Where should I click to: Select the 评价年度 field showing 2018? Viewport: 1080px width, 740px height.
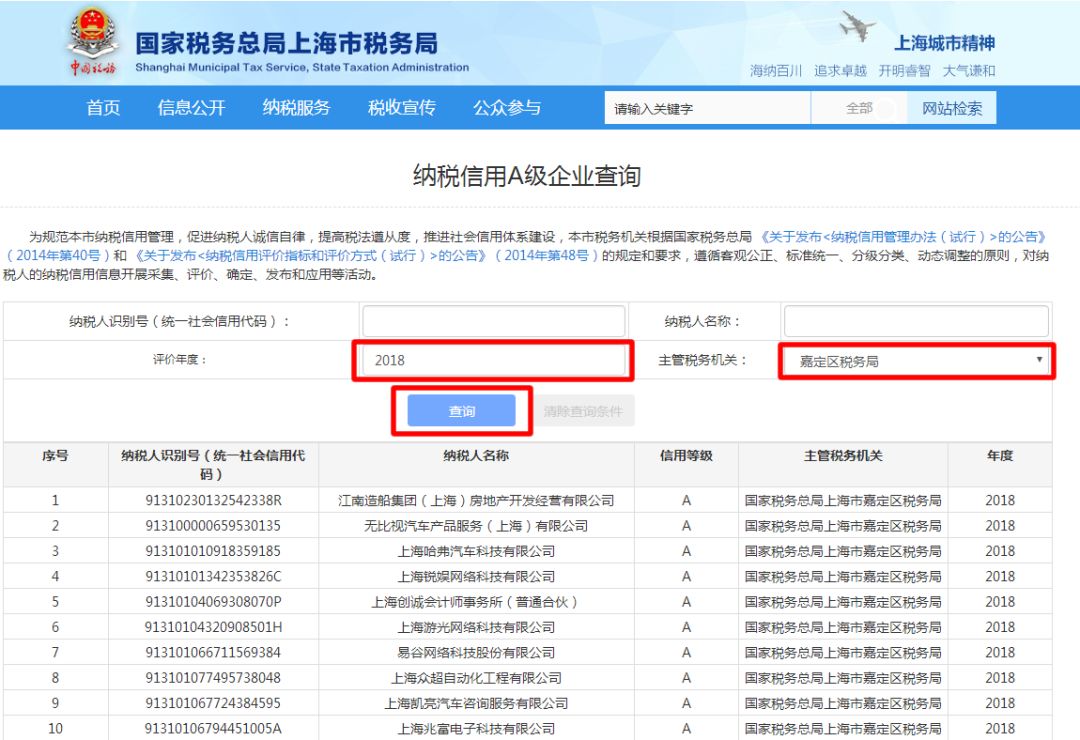coord(493,360)
